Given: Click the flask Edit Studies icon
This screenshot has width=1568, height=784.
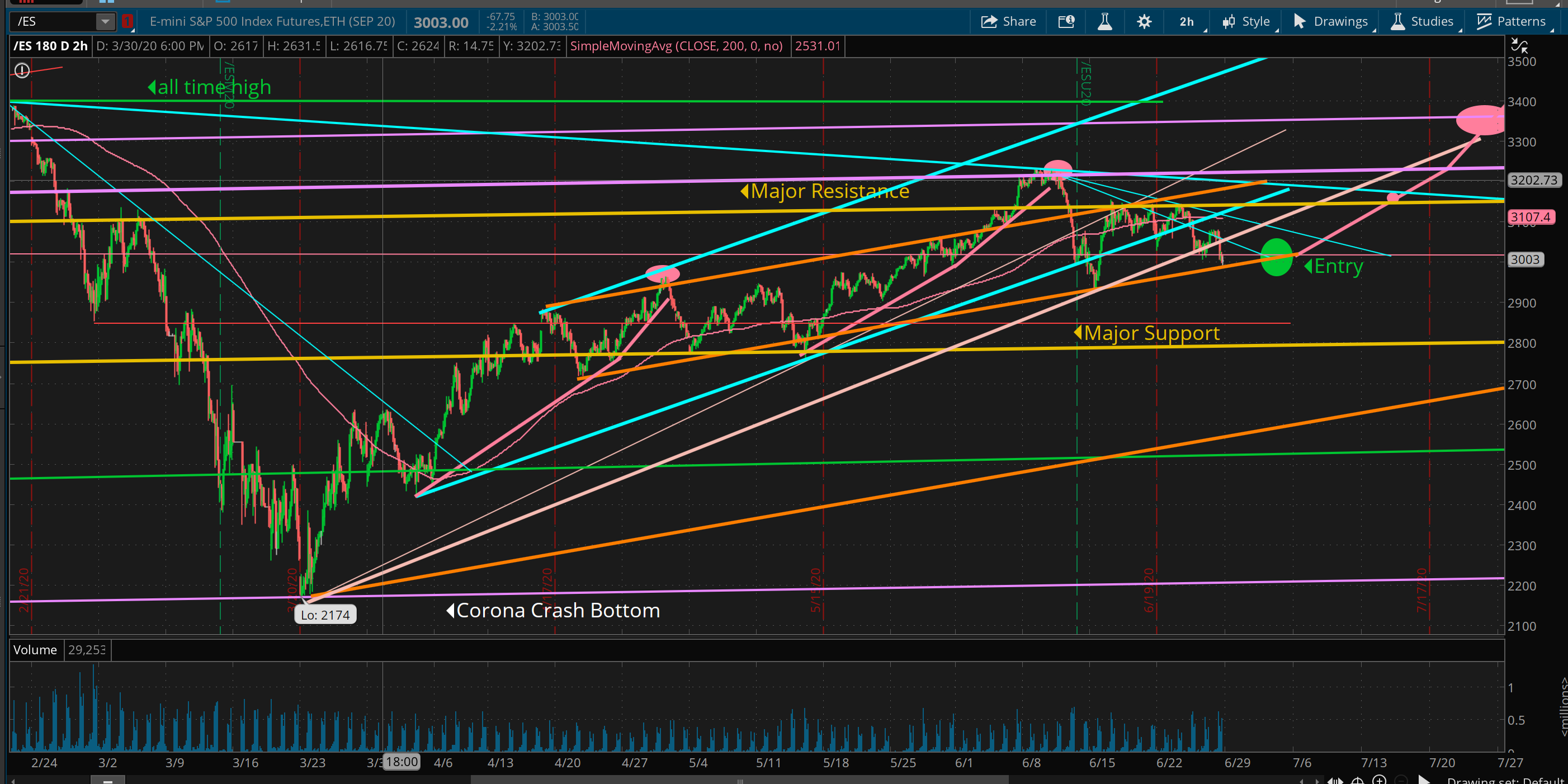Looking at the screenshot, I should (1104, 21).
